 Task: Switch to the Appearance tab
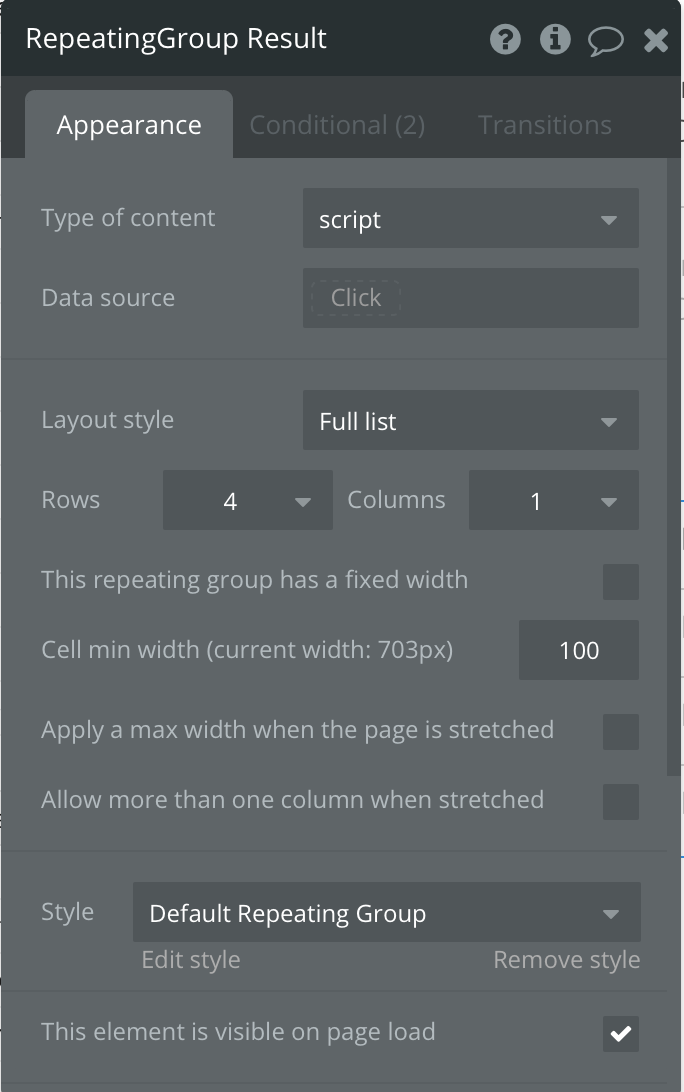(129, 125)
